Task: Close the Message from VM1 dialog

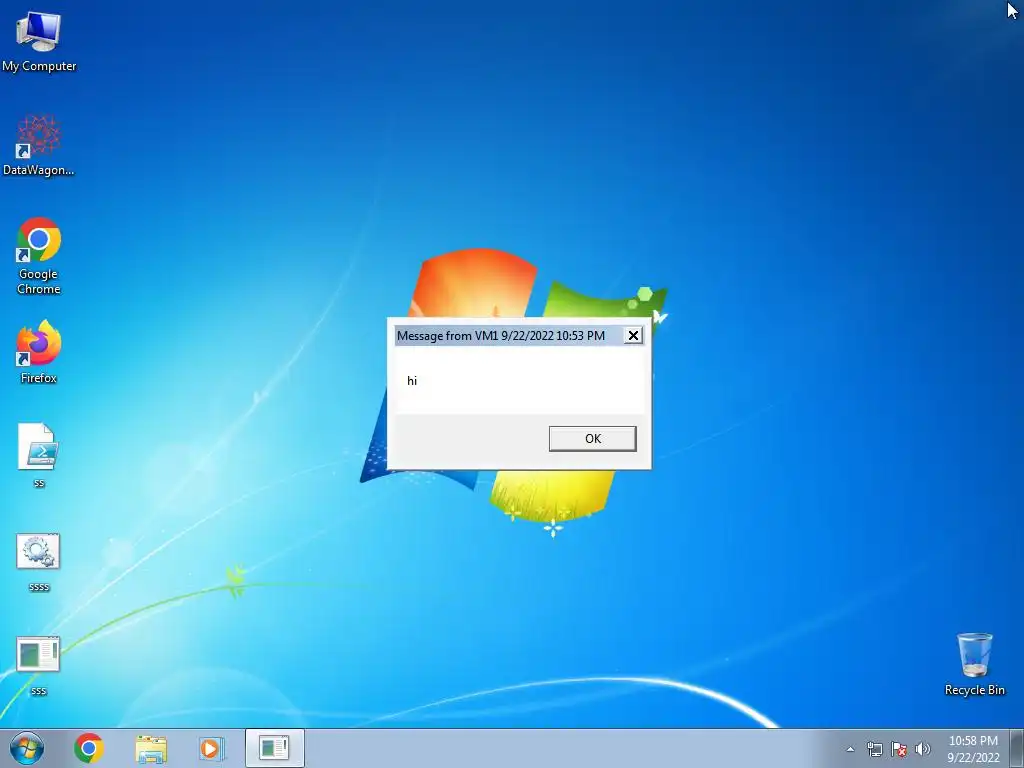Action: [633, 336]
